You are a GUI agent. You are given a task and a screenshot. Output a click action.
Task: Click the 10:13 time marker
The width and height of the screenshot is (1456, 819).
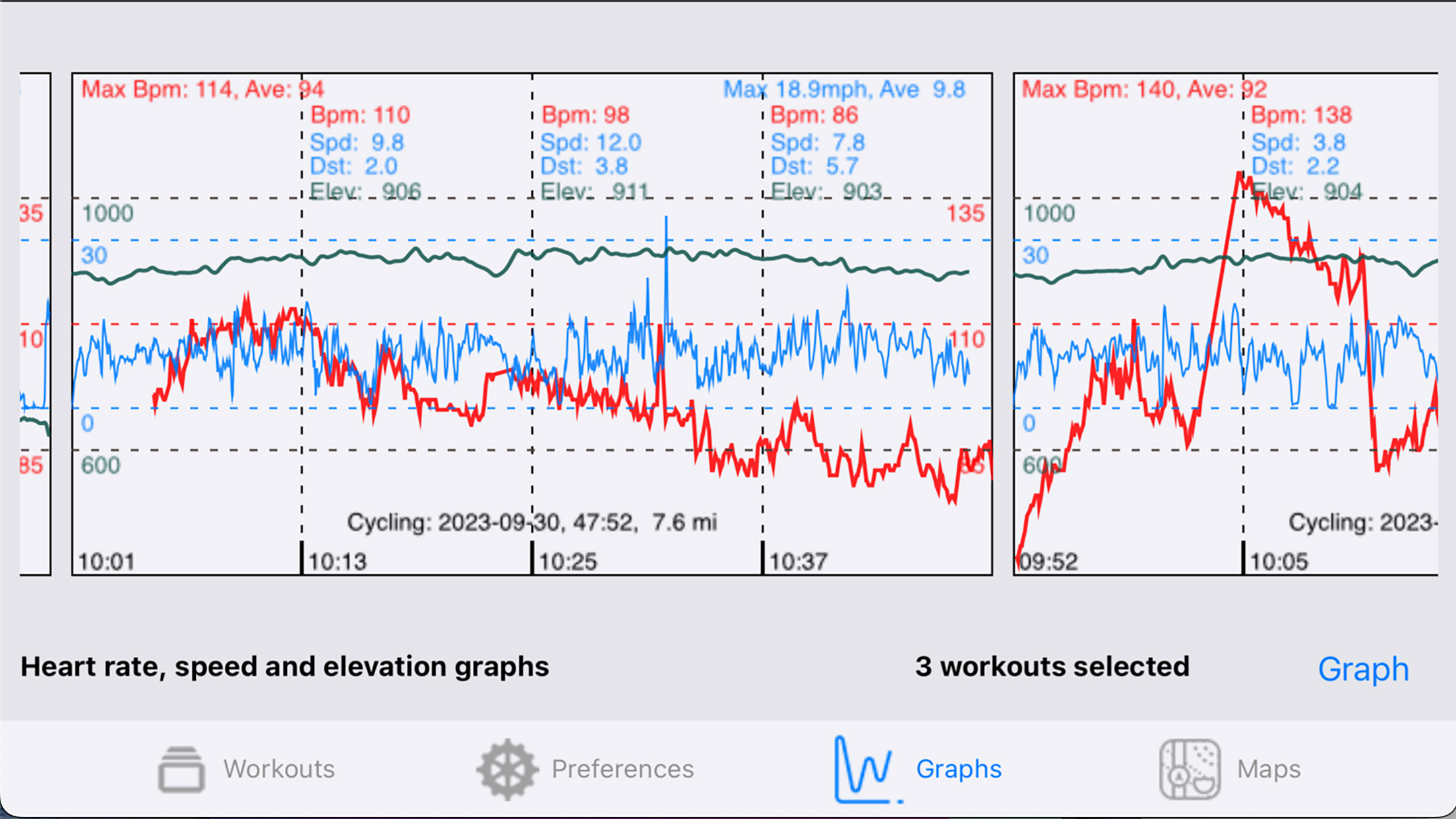click(337, 562)
